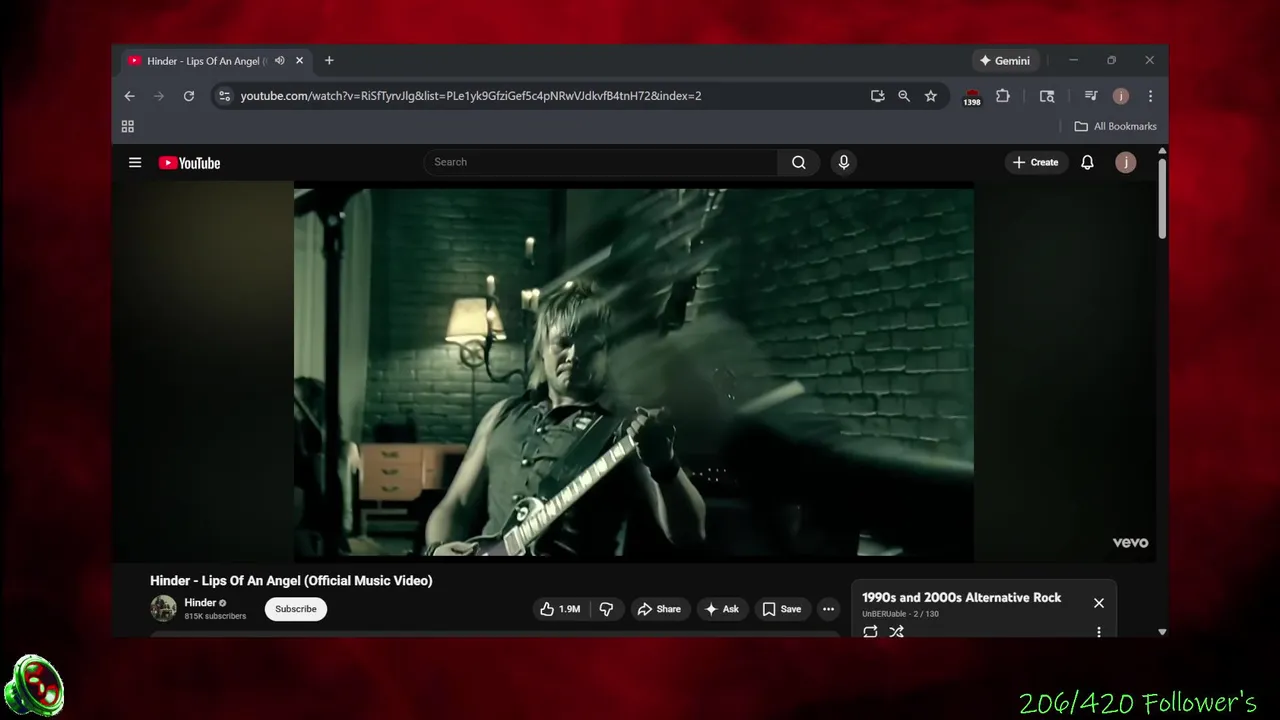Open the Chrome profile avatar

1121,96
